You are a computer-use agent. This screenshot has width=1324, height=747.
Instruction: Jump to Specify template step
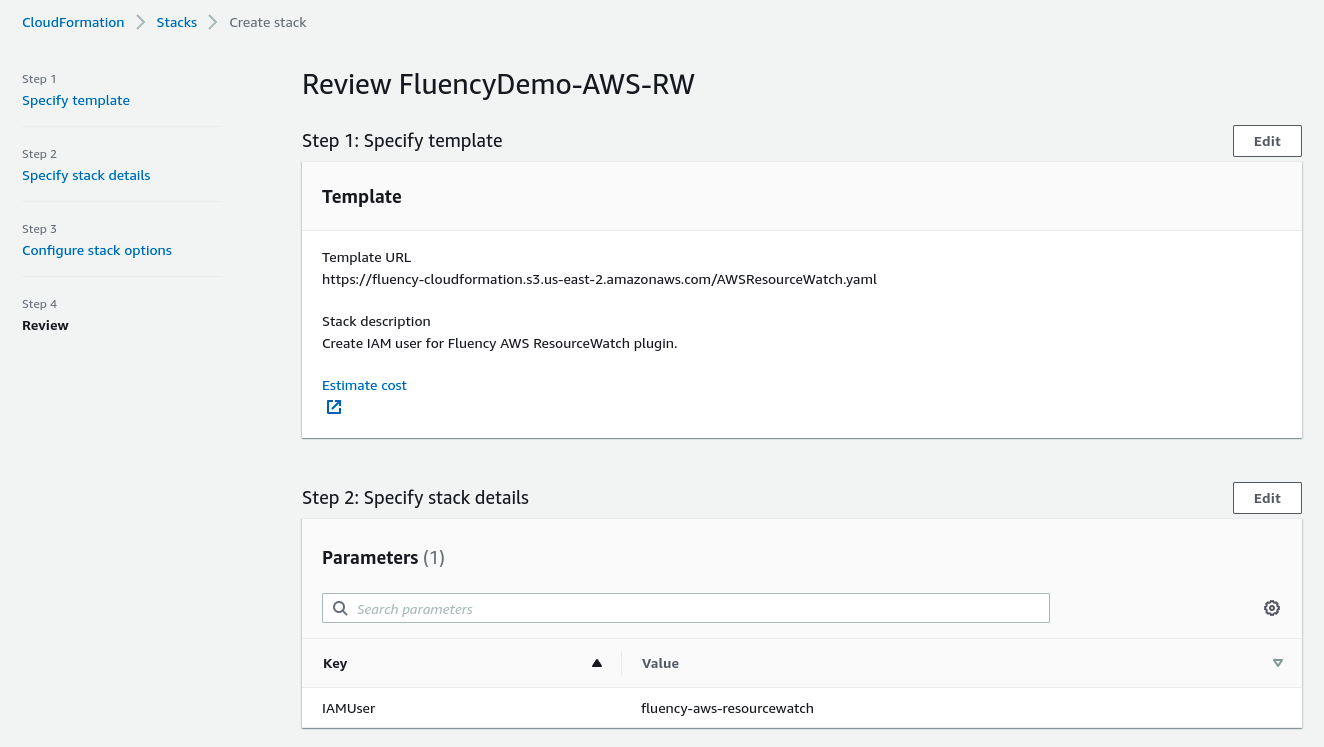click(x=76, y=100)
